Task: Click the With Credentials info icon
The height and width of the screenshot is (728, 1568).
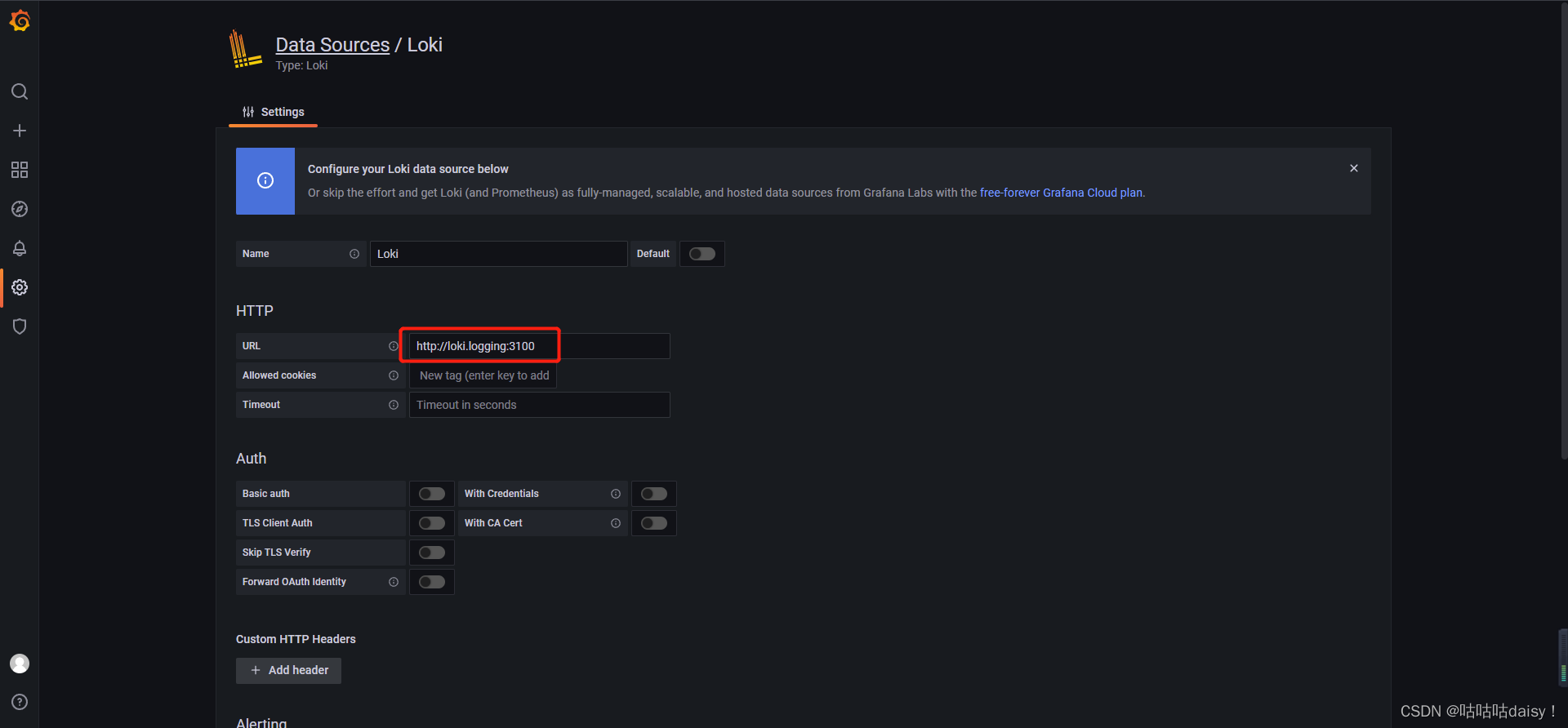Action: click(616, 494)
